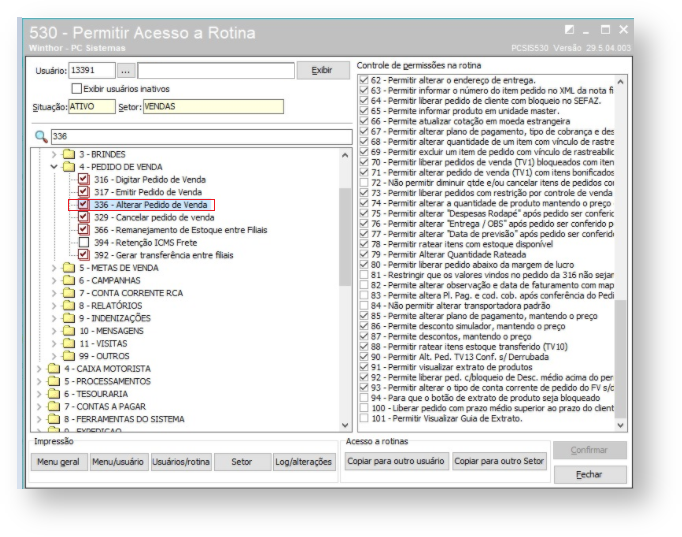This screenshot has height=537, width=682.
Task: Click the user name text field
Action: (216, 70)
